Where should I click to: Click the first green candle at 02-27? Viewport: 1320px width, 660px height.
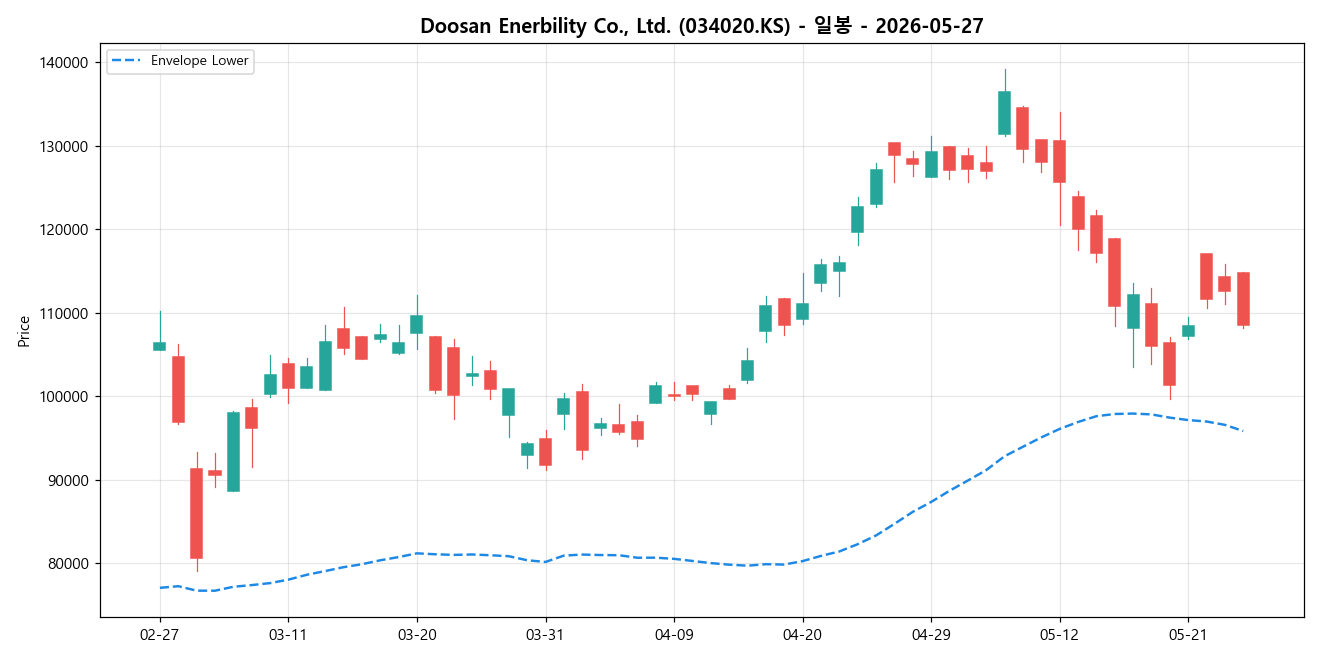click(x=159, y=346)
